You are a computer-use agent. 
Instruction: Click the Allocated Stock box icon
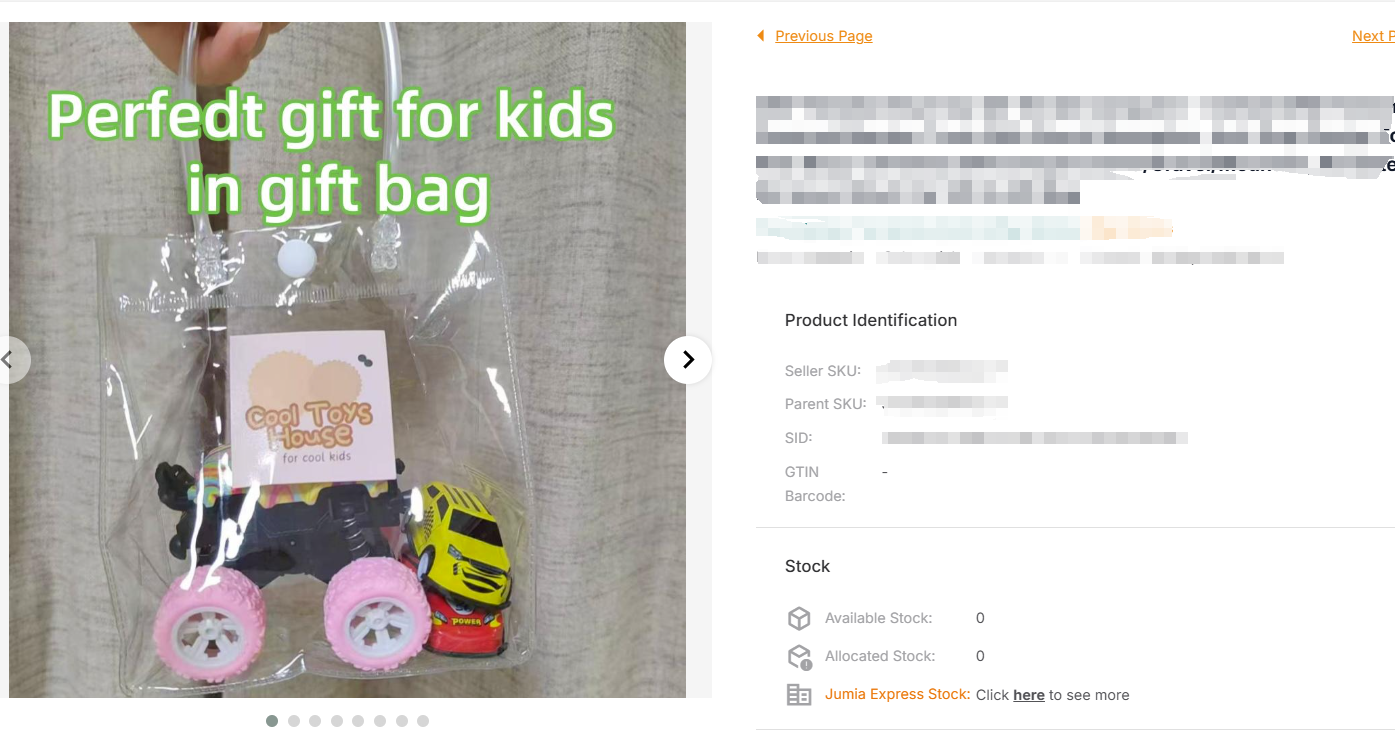pos(799,657)
